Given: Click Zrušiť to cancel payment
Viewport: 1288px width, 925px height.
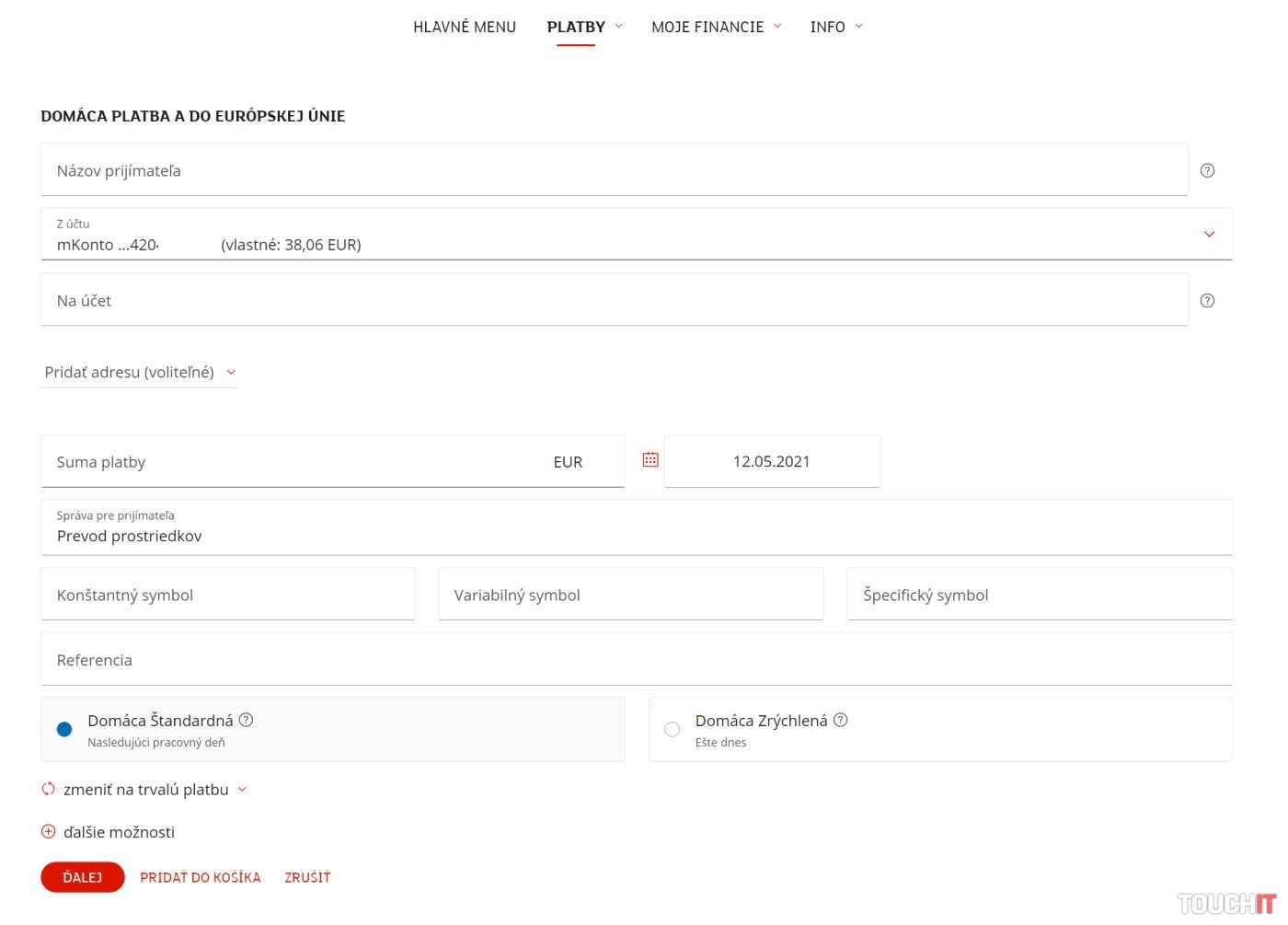Looking at the screenshot, I should [307, 877].
